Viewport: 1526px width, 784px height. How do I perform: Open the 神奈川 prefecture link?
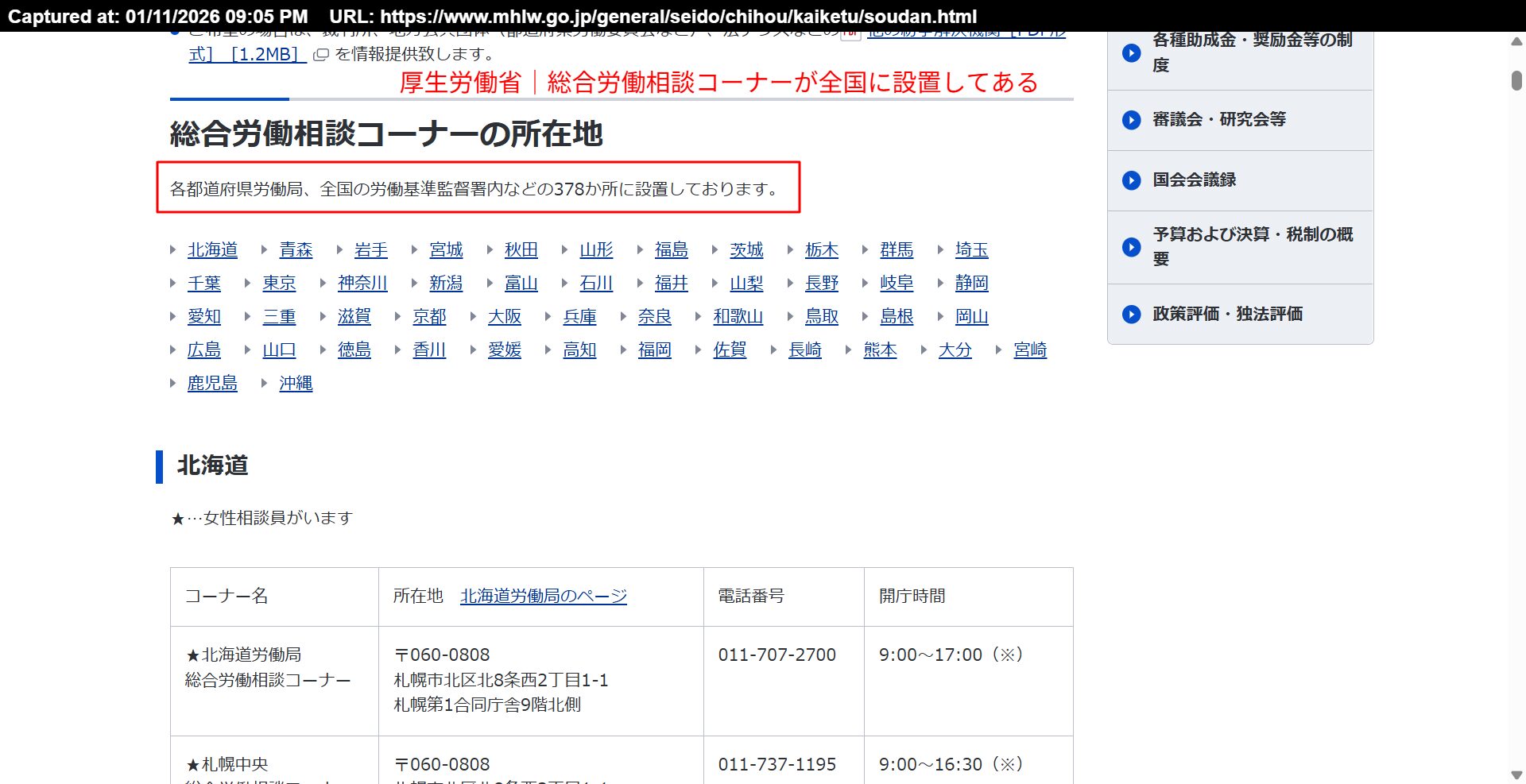[x=362, y=284]
